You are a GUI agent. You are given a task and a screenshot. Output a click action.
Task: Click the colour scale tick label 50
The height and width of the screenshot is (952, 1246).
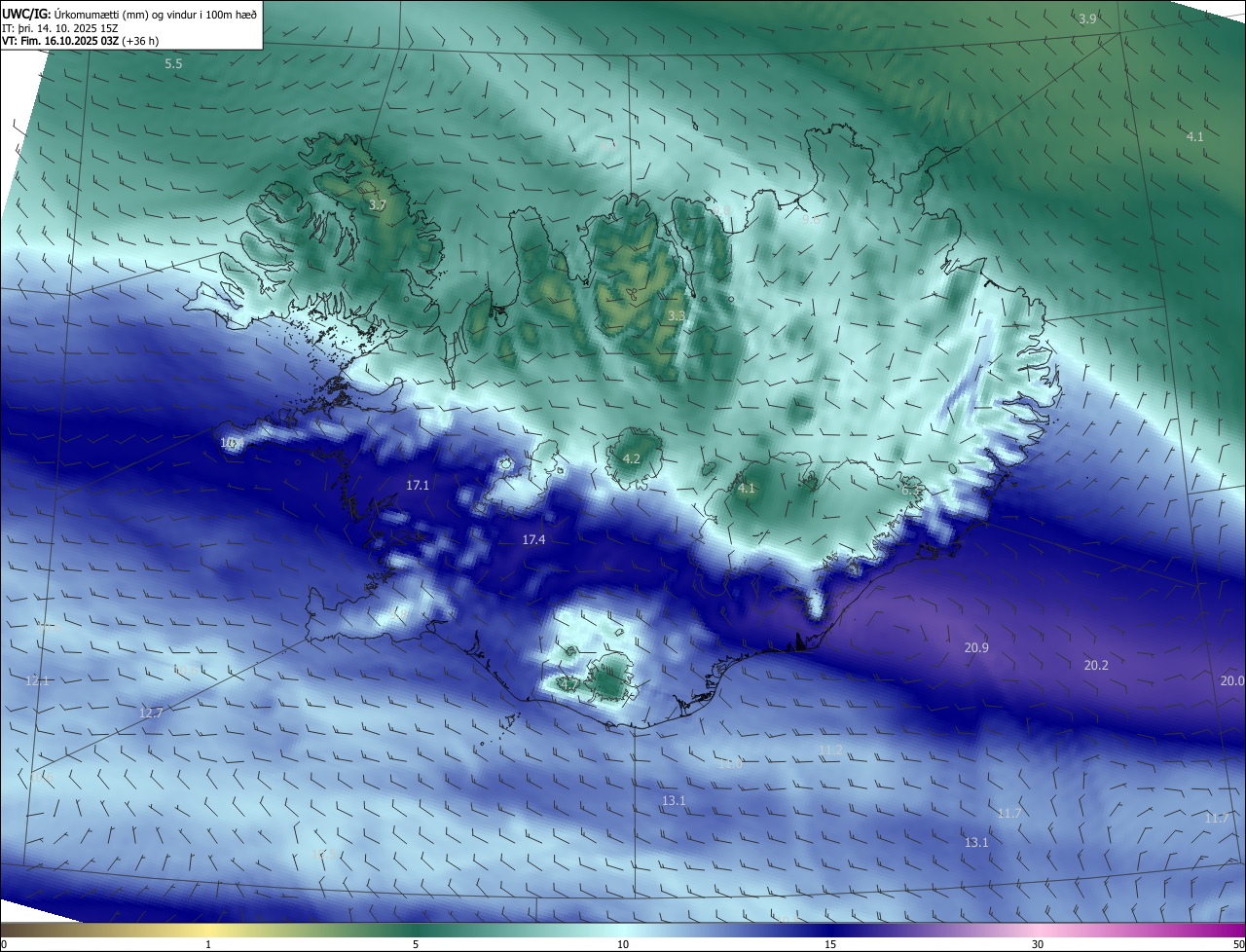pos(1238,944)
